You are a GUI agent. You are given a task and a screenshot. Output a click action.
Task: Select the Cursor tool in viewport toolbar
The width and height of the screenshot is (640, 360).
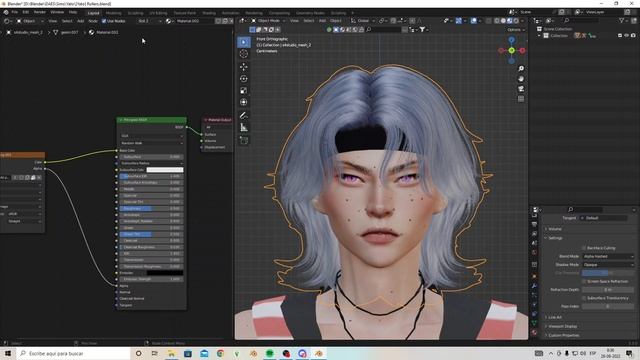pyautogui.click(x=244, y=54)
